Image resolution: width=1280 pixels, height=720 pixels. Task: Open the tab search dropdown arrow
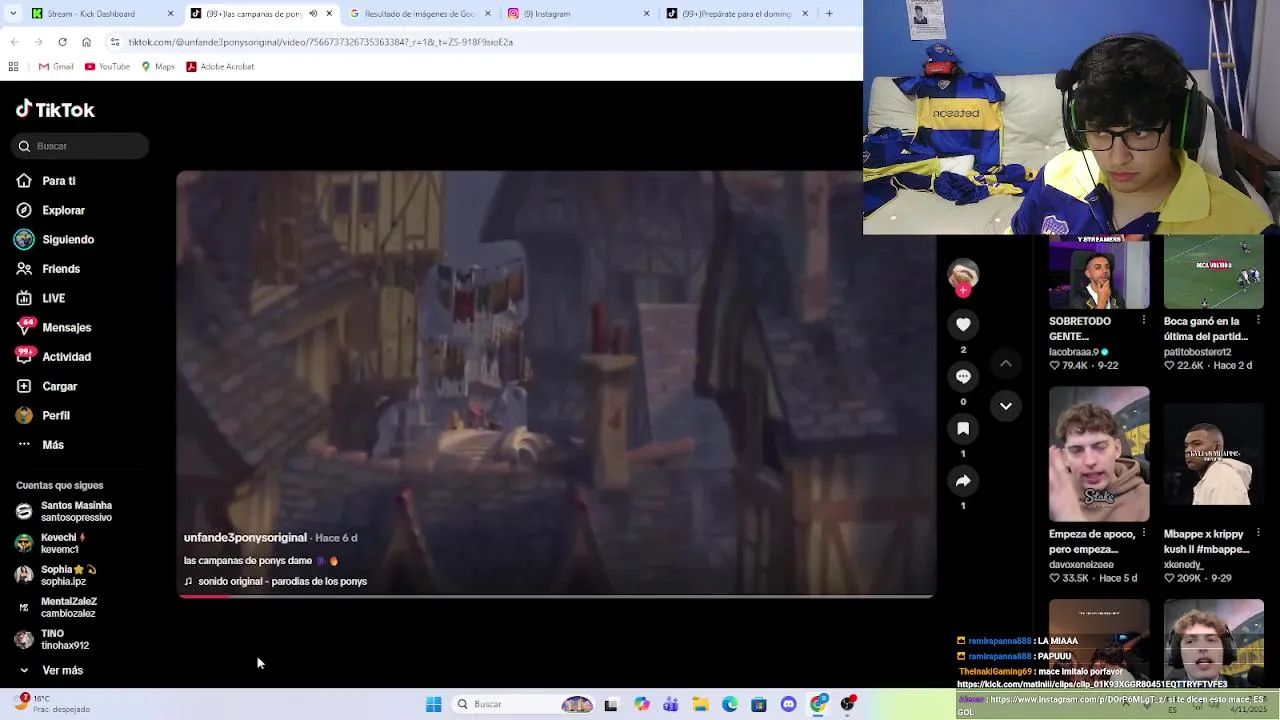[x=11, y=14]
